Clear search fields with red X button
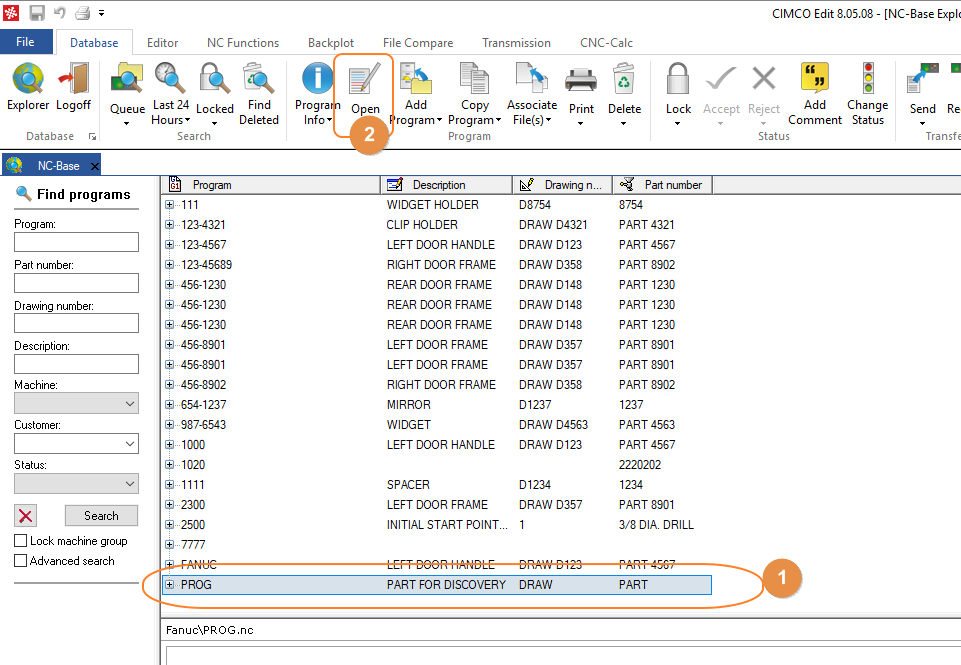This screenshot has height=665, width=961. coord(26,515)
